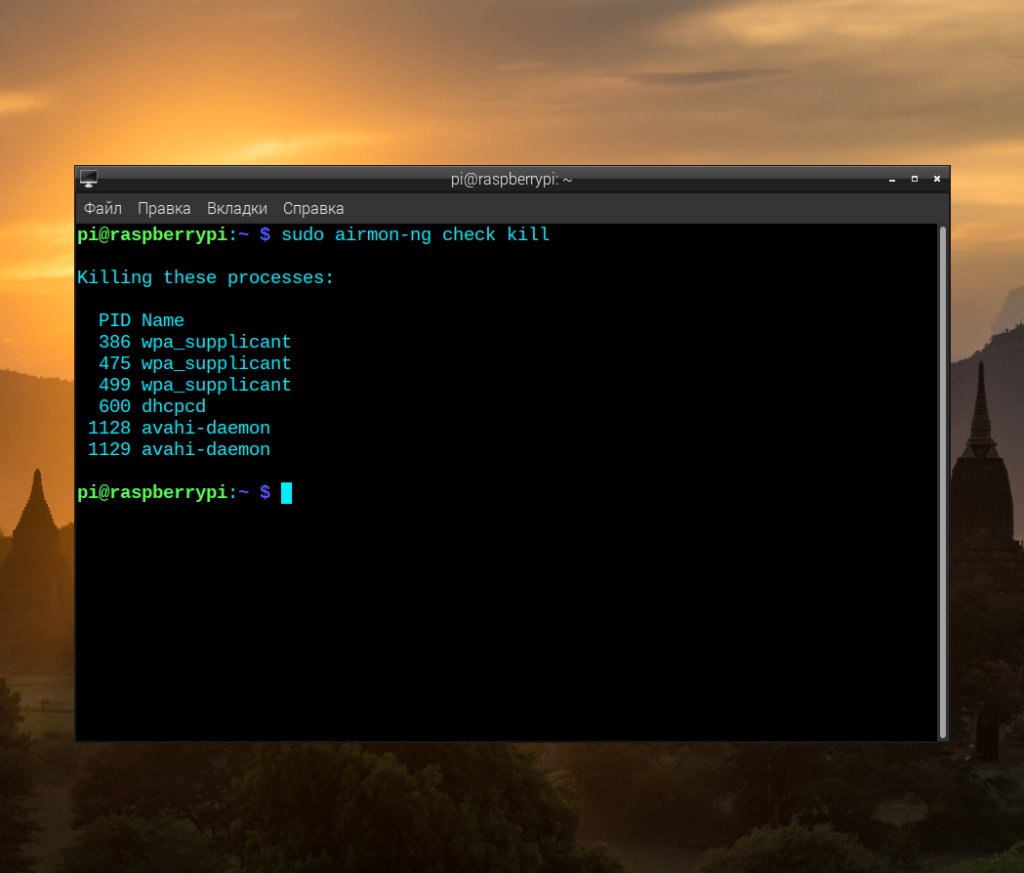Click the wpa_supplicant entry with PID 386
Screen dimensions: 1024x873
point(215,342)
